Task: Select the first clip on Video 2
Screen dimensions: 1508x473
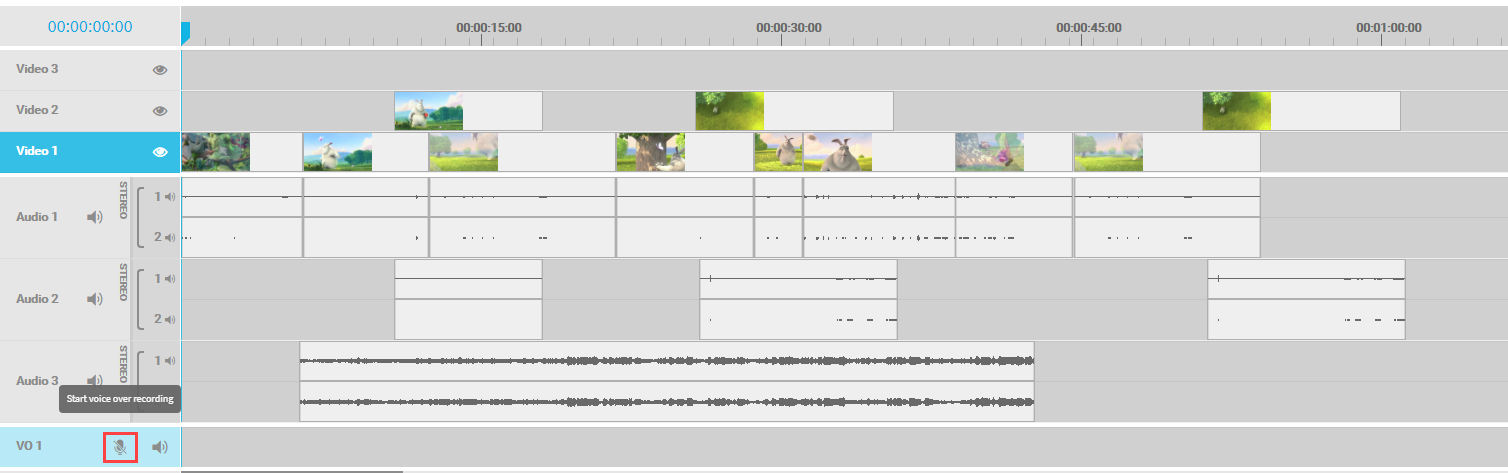Action: coord(468,111)
